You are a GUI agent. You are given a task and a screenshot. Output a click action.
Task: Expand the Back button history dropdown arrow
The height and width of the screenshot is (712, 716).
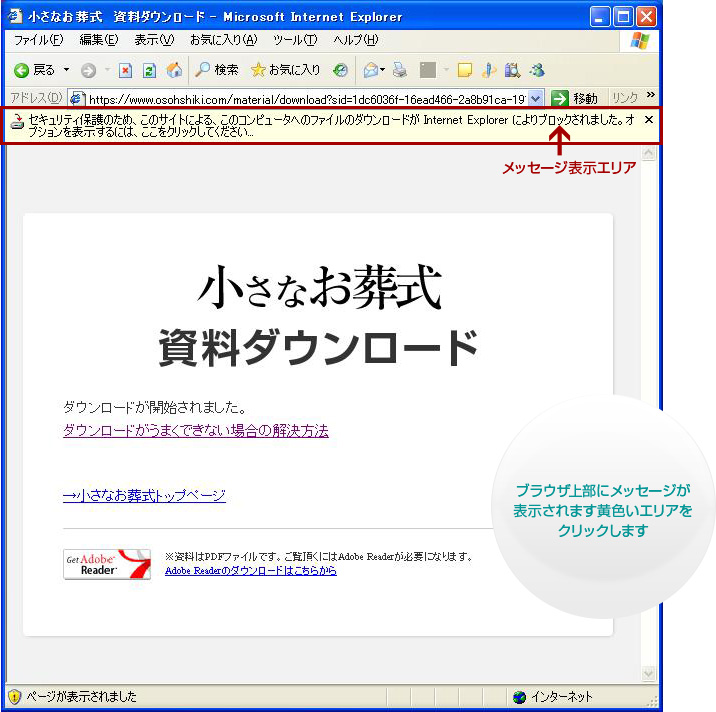coord(66,69)
